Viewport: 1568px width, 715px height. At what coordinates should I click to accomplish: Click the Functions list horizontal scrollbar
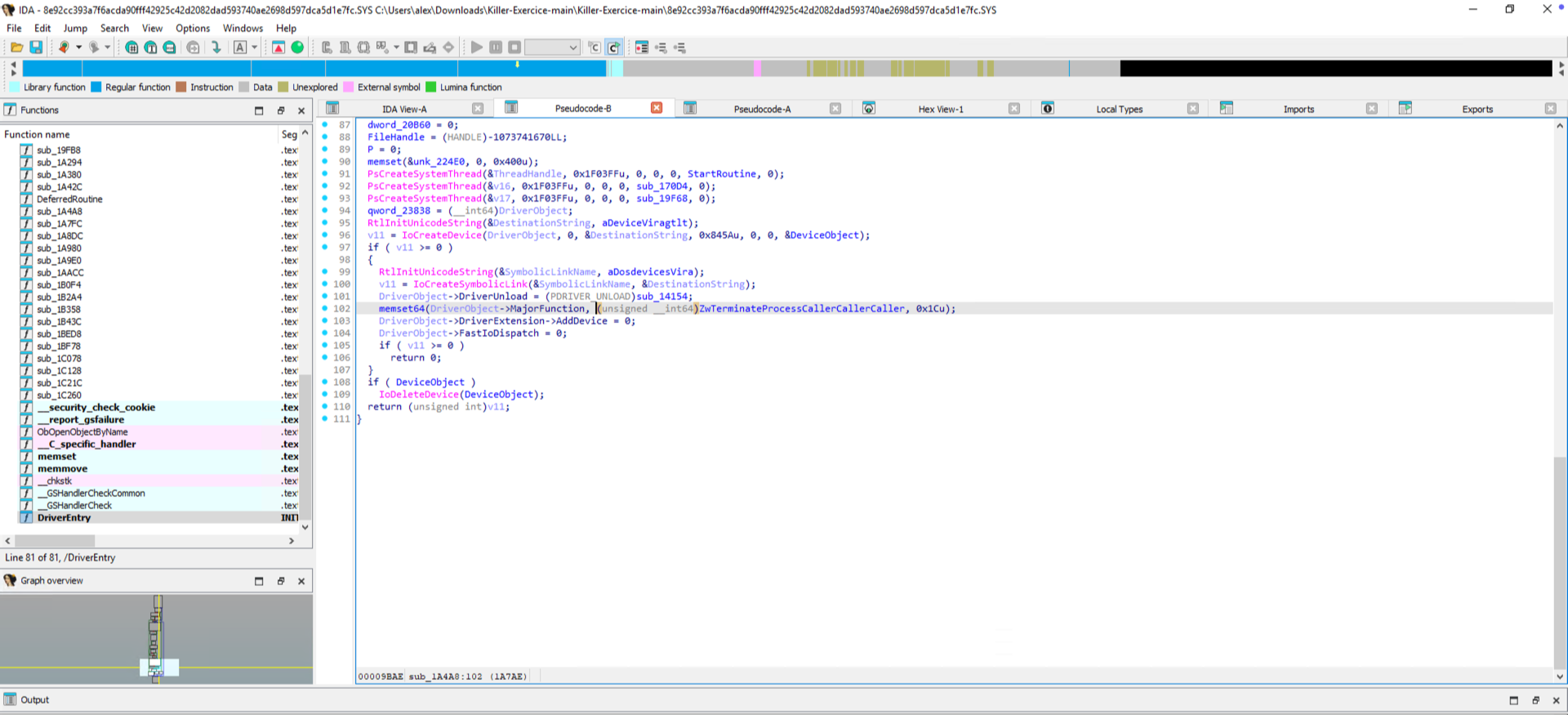(x=55, y=541)
